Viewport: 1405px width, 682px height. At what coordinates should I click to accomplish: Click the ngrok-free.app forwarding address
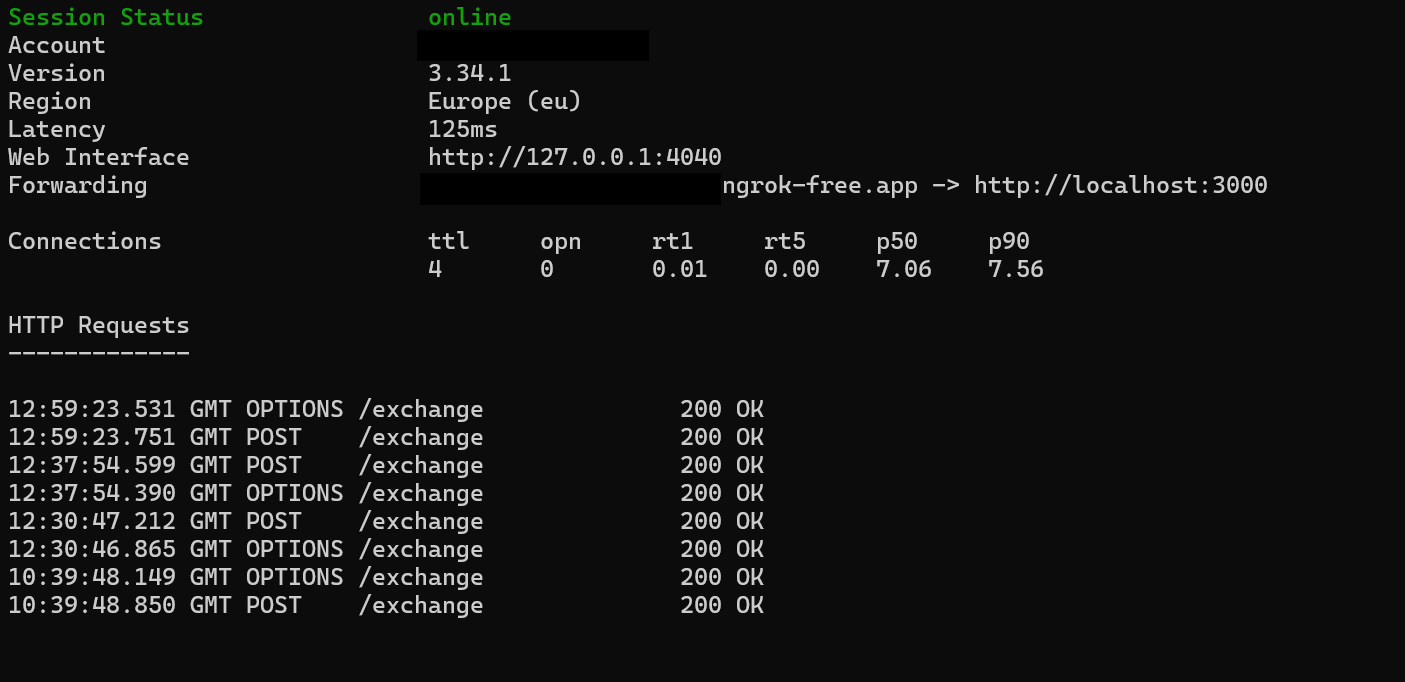[x=819, y=186]
